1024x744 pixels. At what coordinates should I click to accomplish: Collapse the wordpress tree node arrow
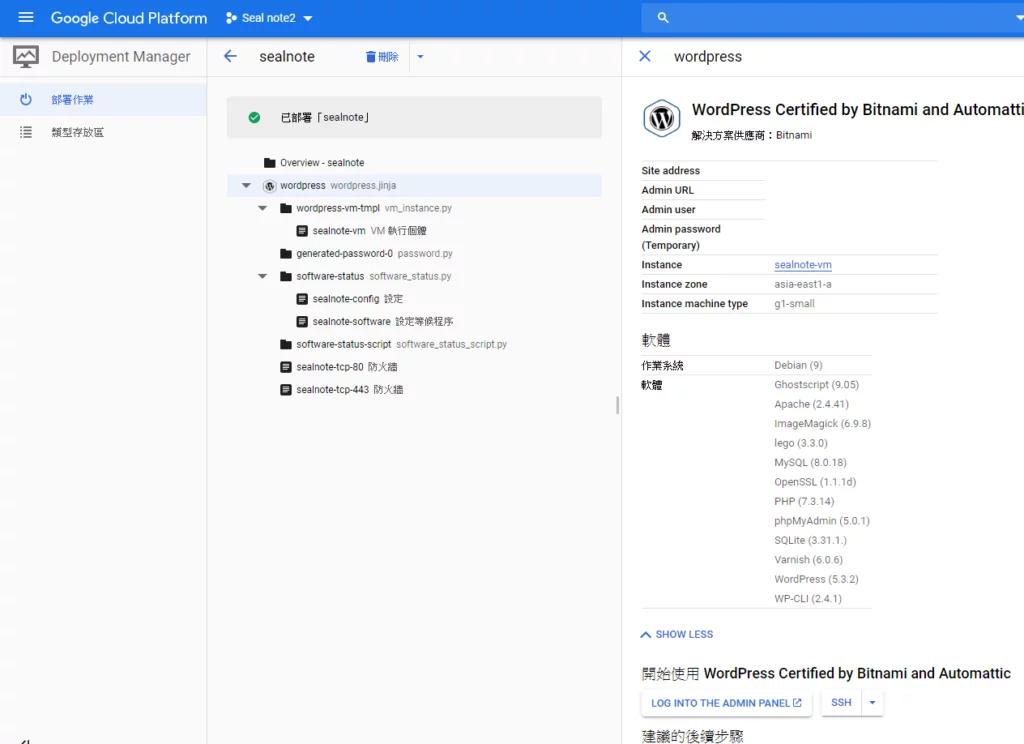point(246,186)
